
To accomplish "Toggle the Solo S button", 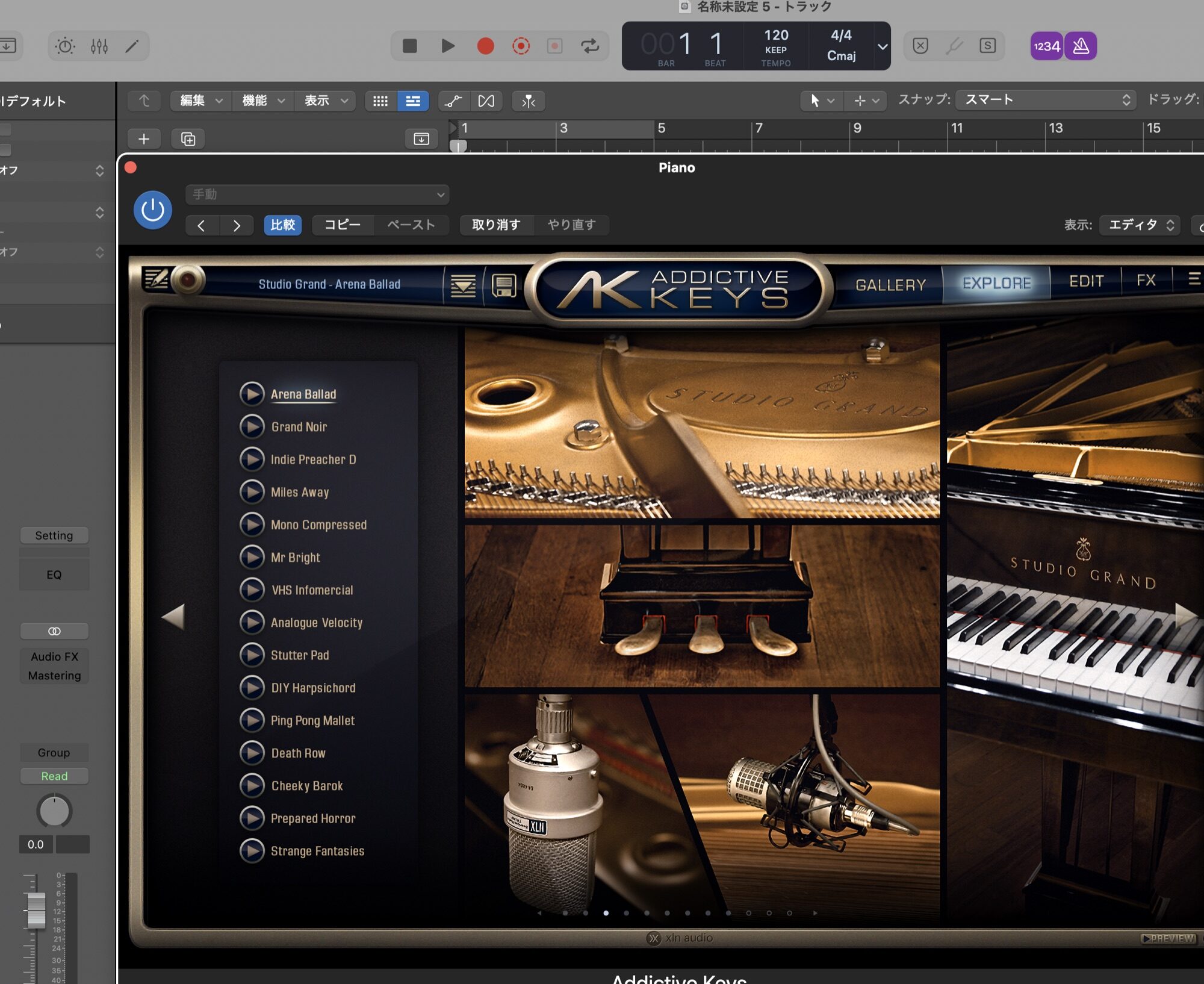I will [988, 46].
